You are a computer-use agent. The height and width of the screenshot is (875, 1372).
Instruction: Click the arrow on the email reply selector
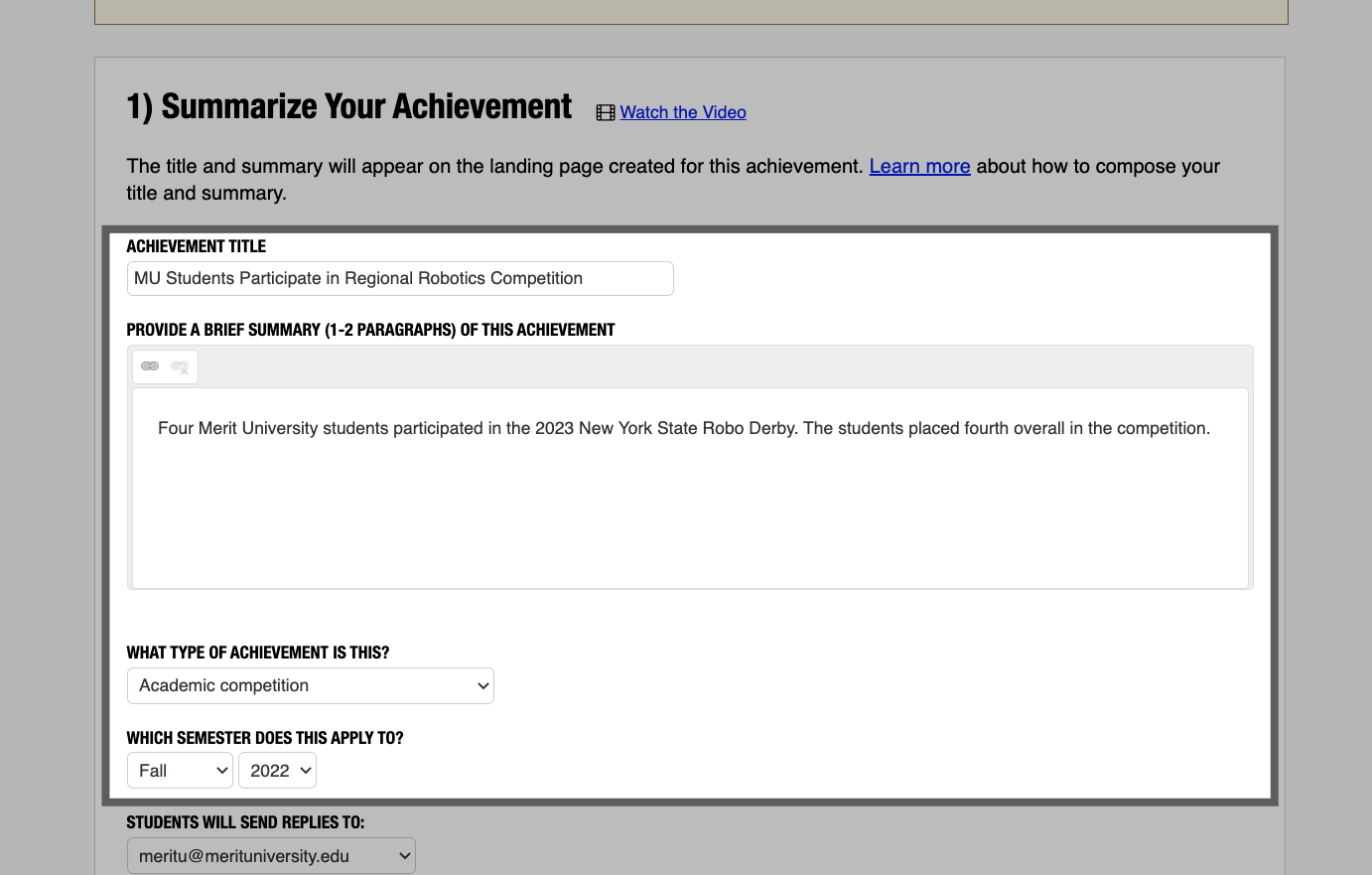click(404, 855)
